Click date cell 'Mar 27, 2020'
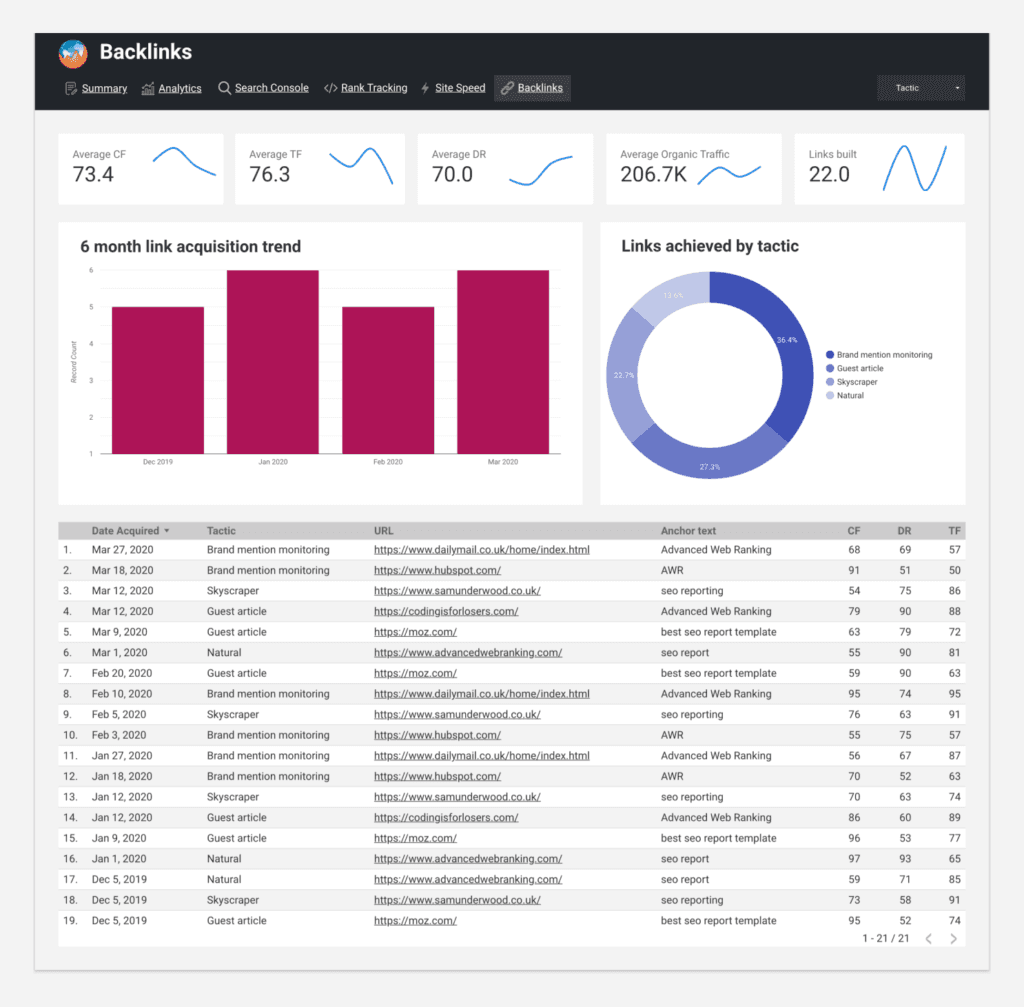Screen dimensions: 1024x1007 tap(123, 550)
